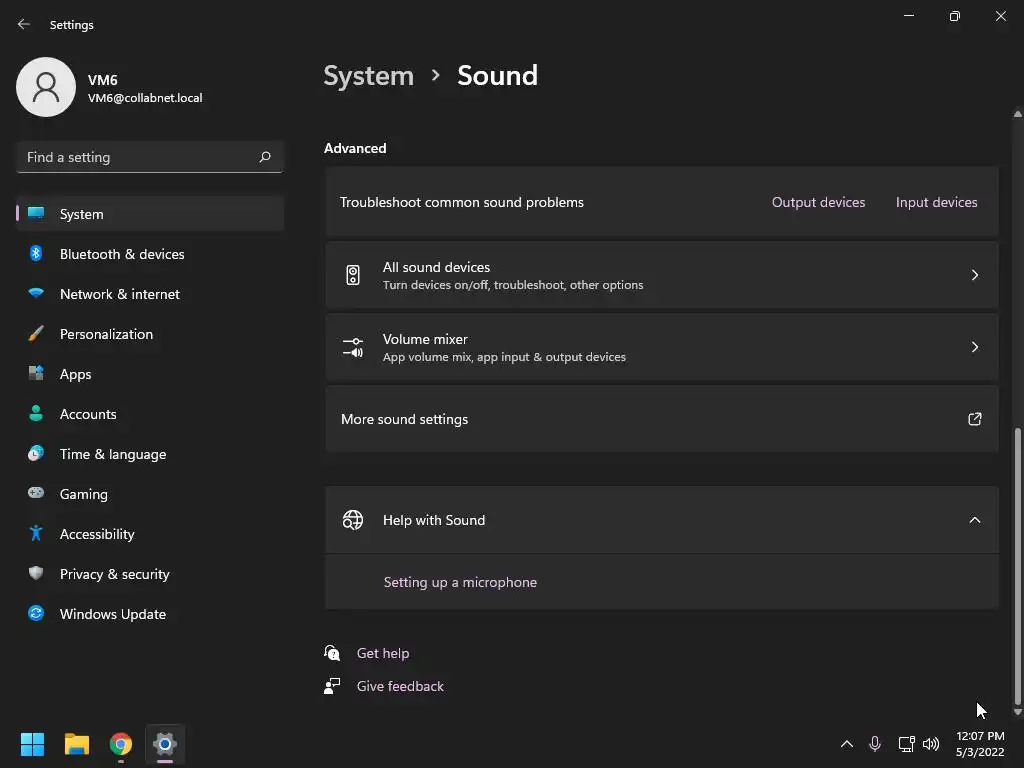Open Setting up a microphone link
1024x768 pixels.
[460, 582]
